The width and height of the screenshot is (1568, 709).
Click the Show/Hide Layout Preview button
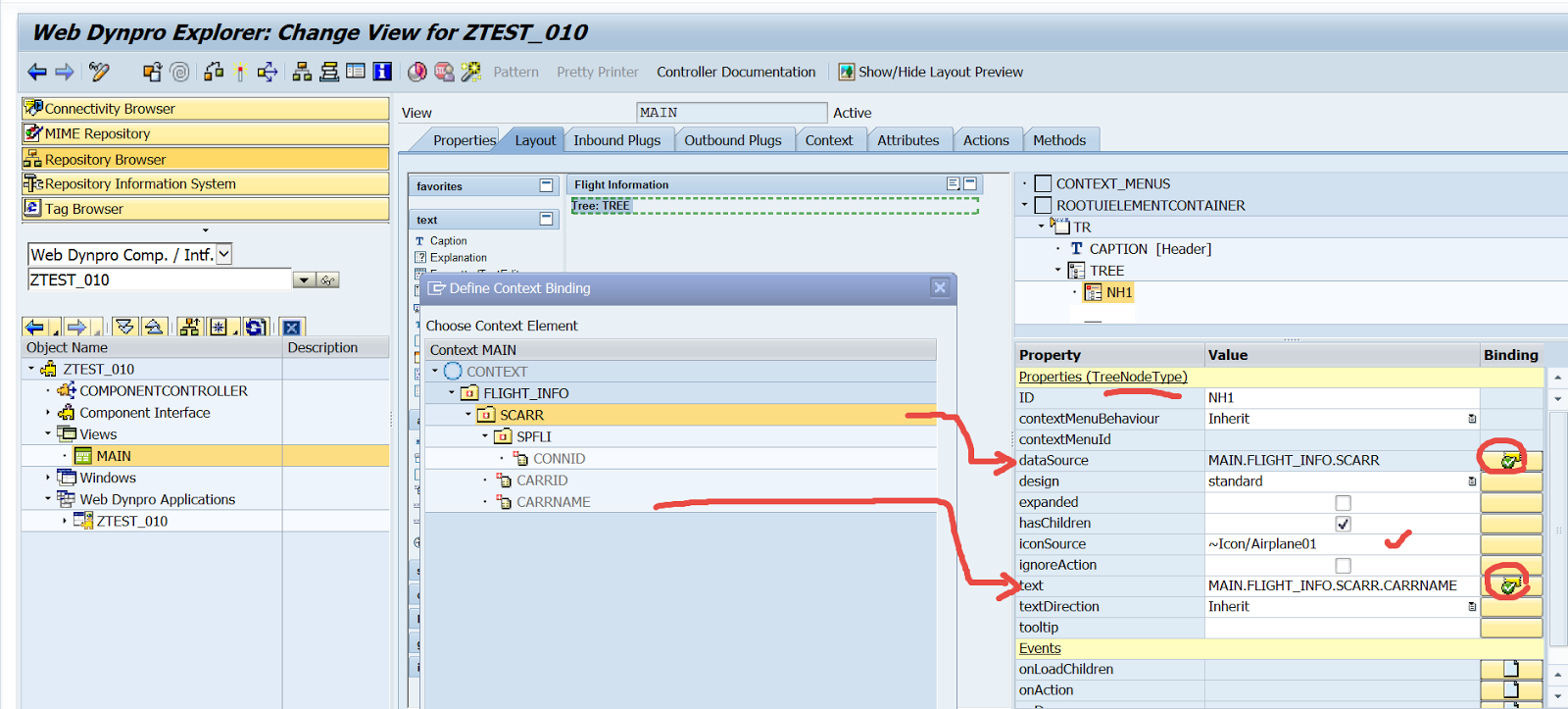pos(930,72)
